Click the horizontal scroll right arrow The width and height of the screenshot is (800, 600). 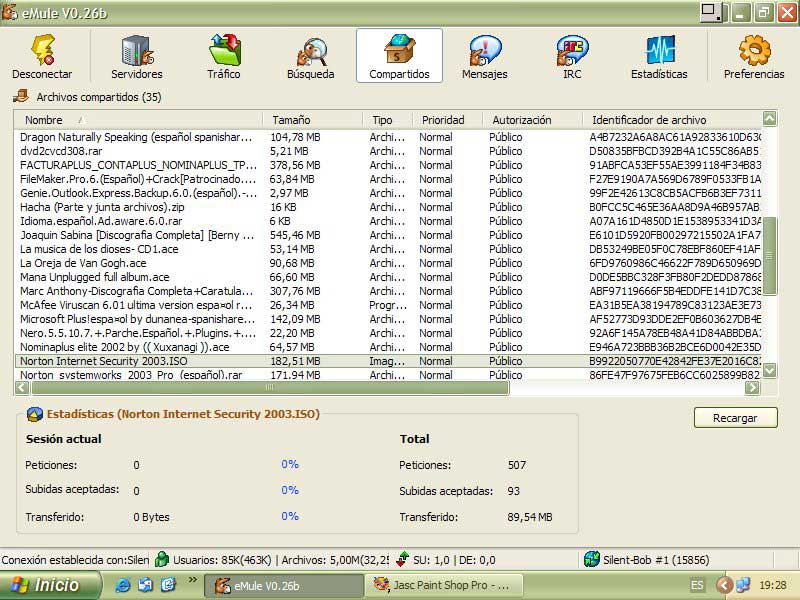pyautogui.click(x=753, y=388)
